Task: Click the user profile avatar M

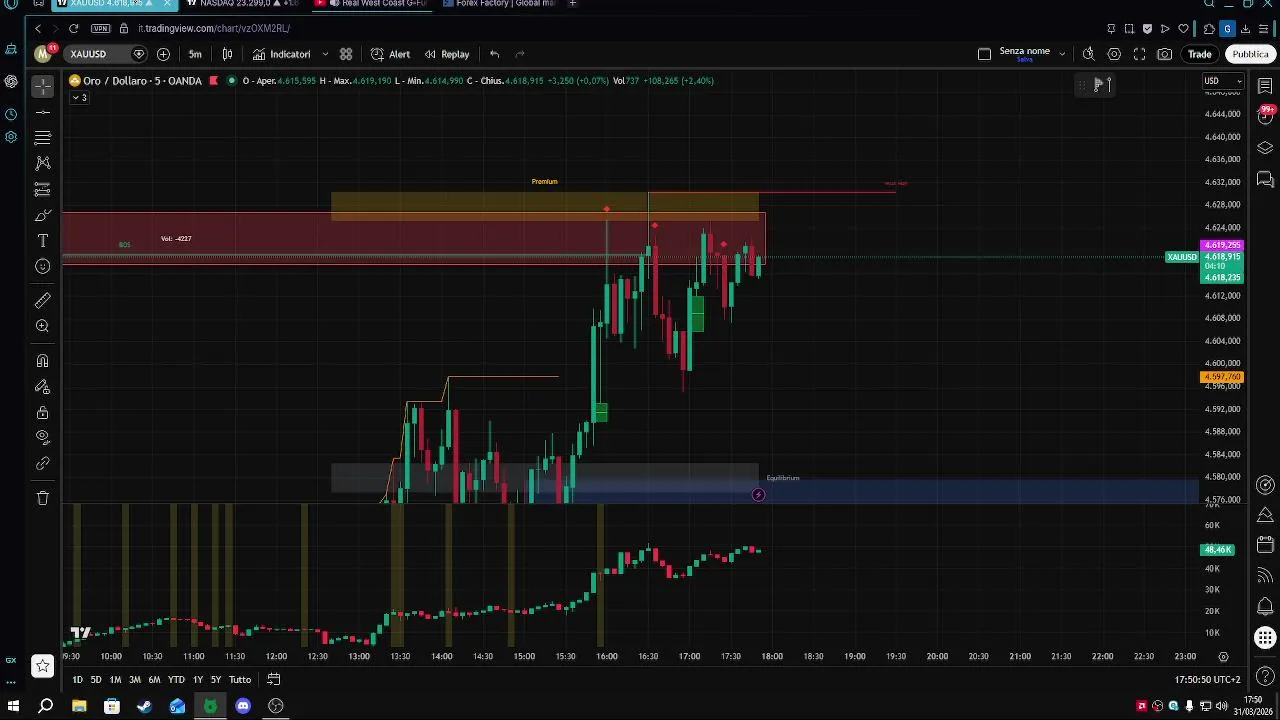Action: (x=42, y=54)
